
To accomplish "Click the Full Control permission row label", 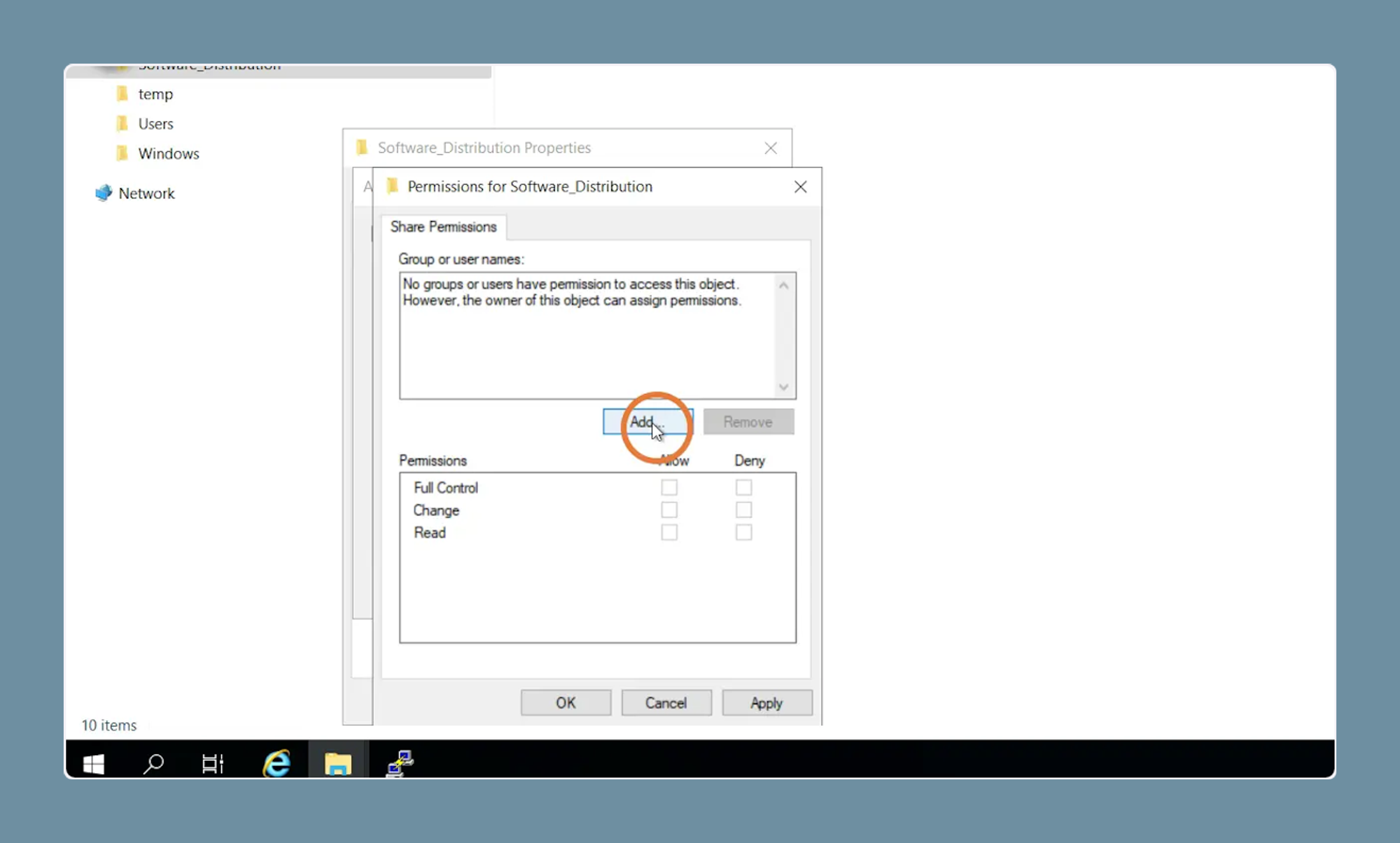I will click(445, 488).
